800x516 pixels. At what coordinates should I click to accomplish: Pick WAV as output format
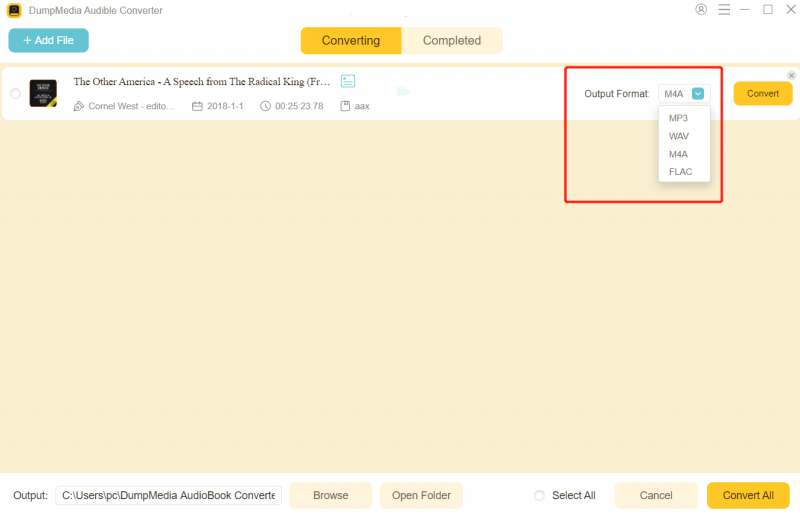(x=679, y=136)
